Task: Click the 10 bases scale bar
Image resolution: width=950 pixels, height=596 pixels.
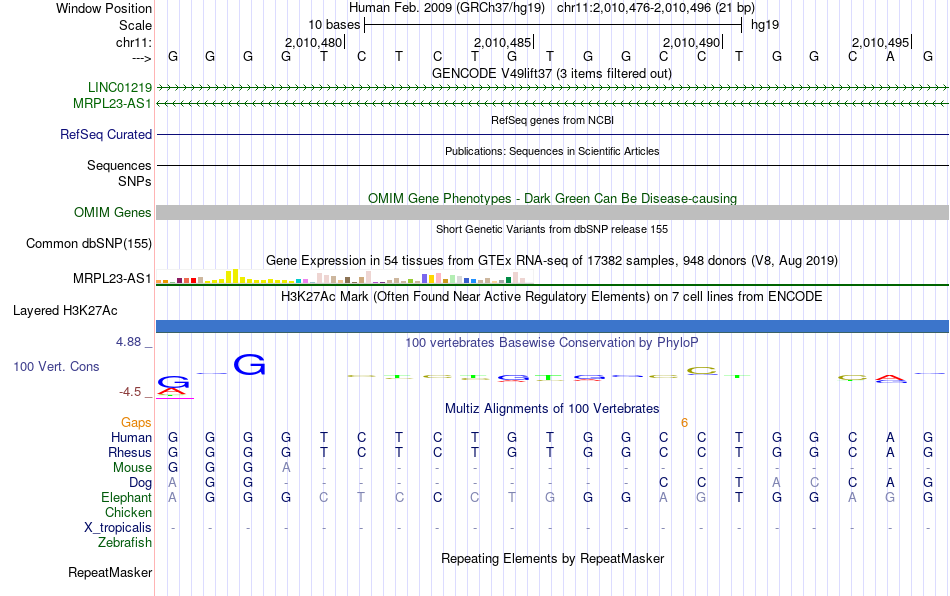Action: 553,25
